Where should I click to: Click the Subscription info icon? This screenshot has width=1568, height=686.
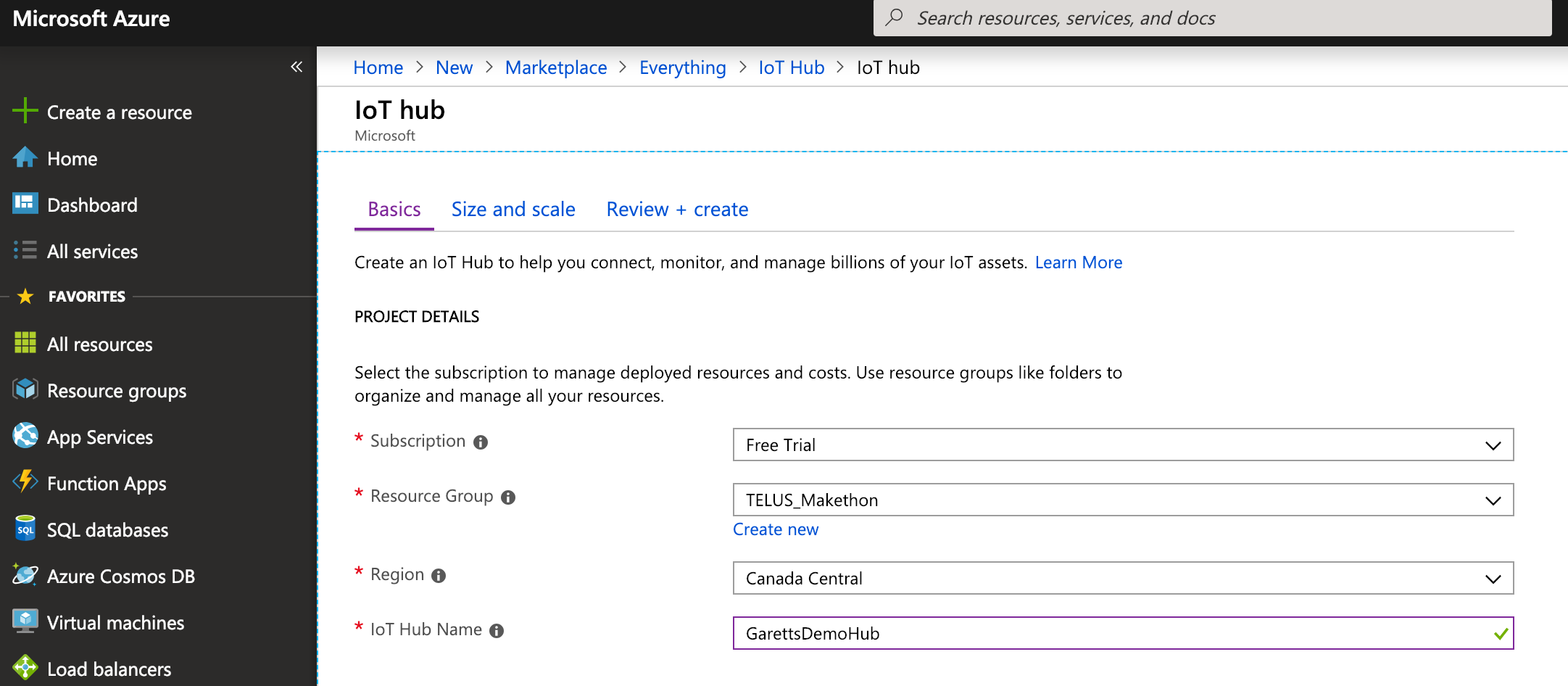point(481,442)
